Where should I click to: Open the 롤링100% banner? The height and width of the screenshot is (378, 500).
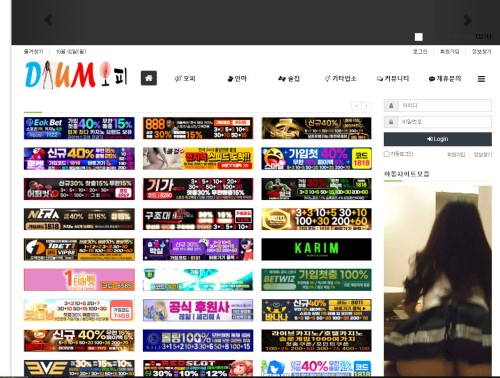pyautogui.click(x=198, y=341)
